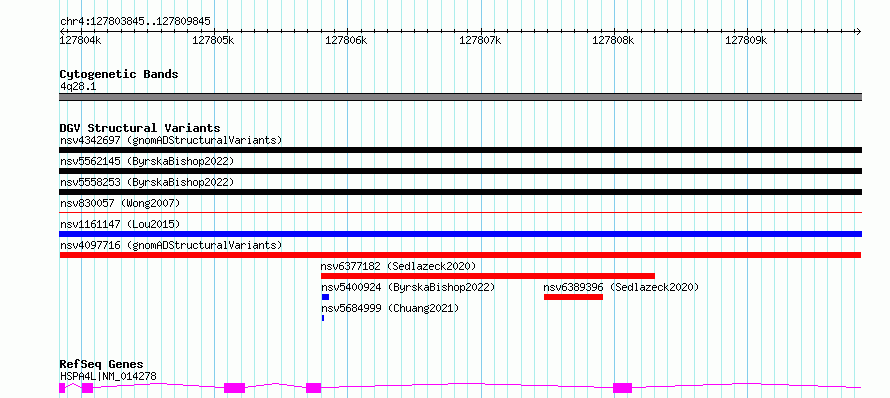
Task: Click the 127807k ruler label
Action: pyautogui.click(x=480, y=40)
